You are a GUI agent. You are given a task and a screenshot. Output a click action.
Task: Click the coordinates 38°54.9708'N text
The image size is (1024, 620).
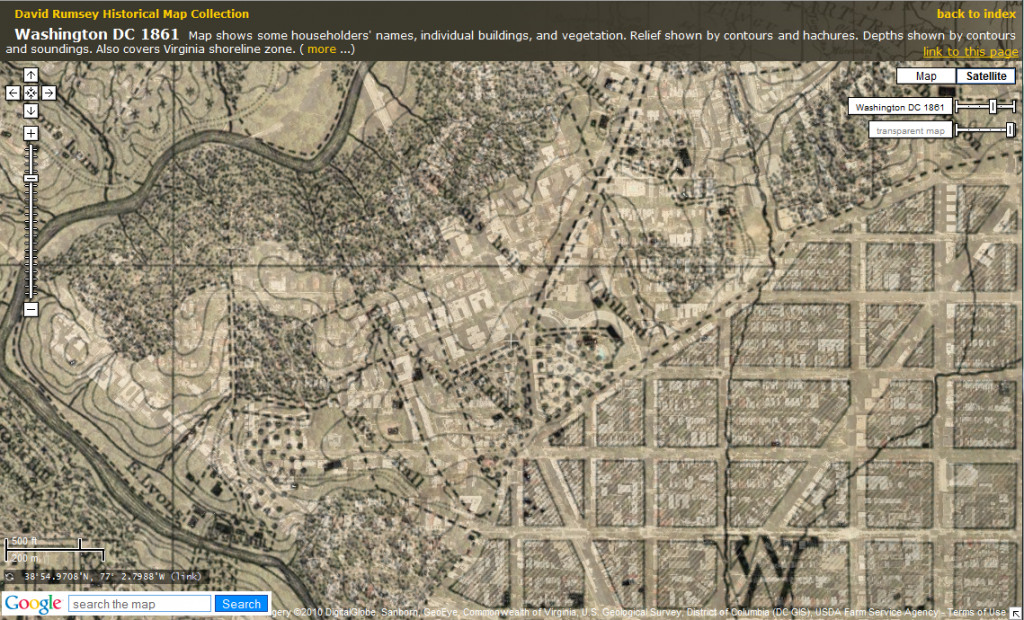[59, 577]
